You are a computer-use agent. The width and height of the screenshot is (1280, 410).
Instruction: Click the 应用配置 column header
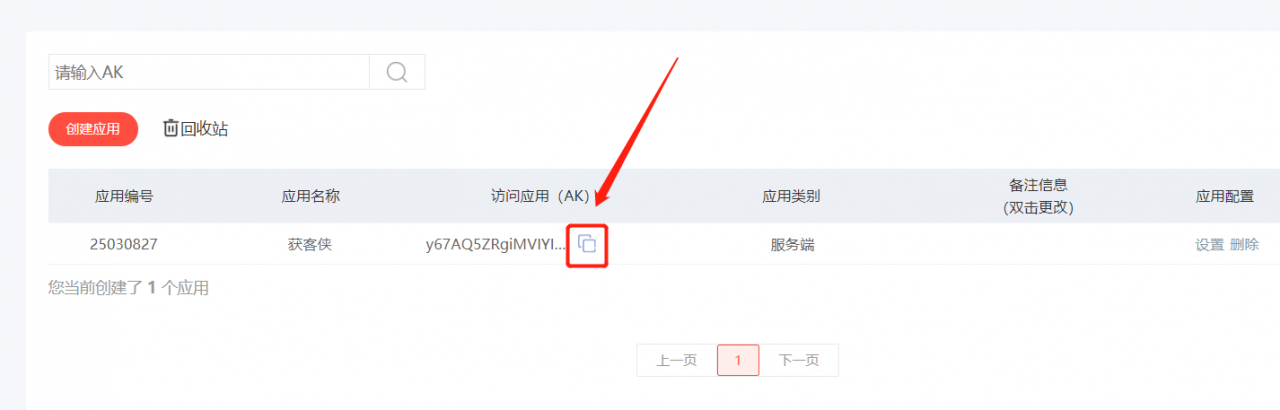coord(1225,196)
